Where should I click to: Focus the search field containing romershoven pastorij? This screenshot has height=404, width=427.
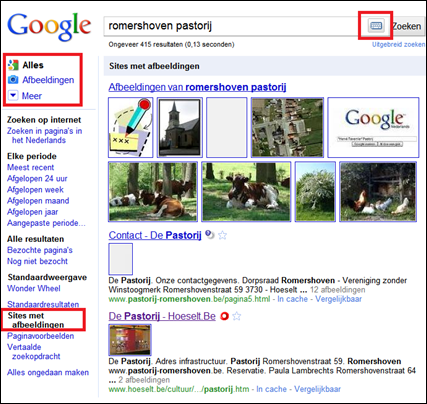233,26
